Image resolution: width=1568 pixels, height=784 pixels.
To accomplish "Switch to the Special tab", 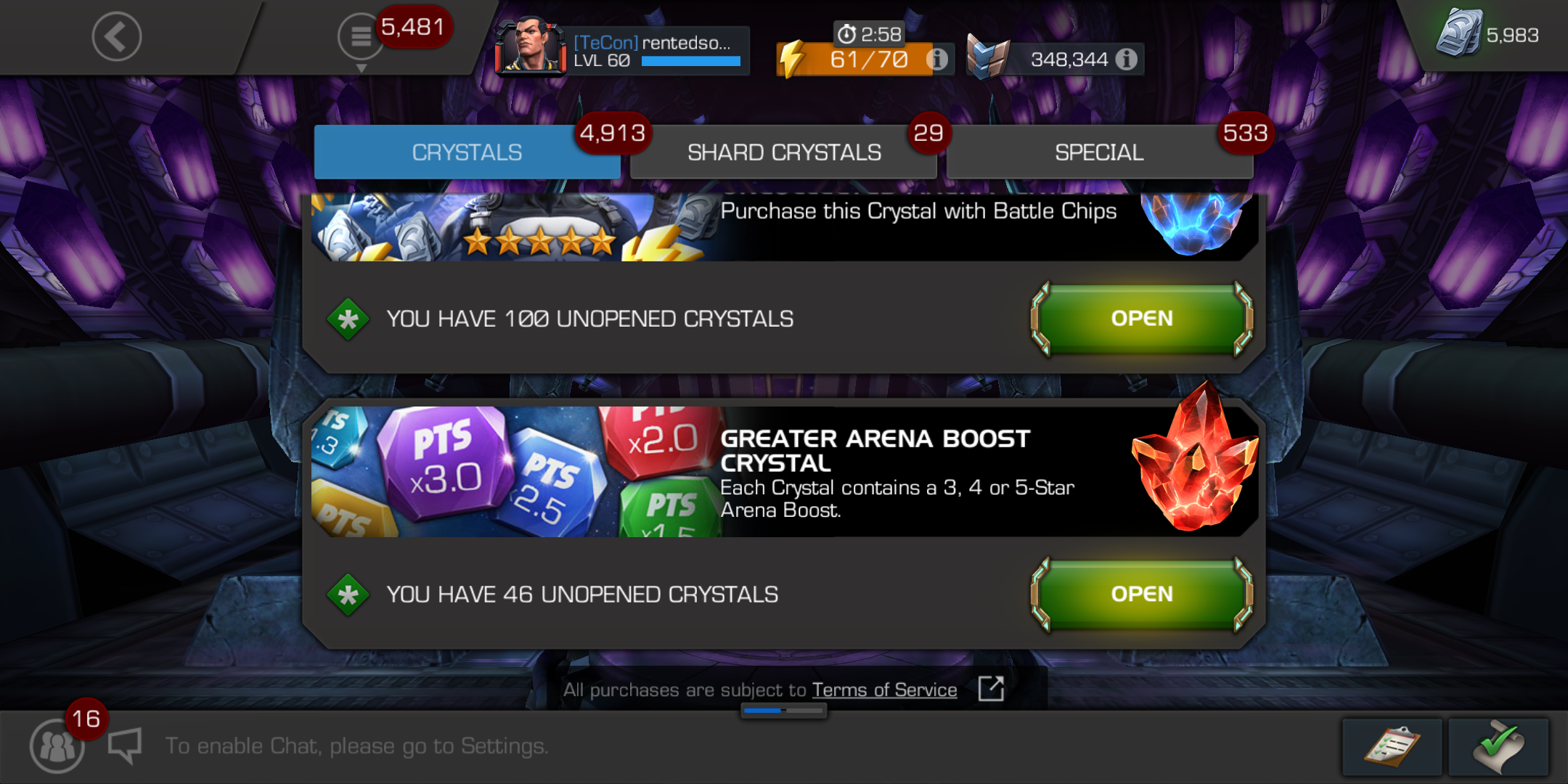I will coord(1100,152).
